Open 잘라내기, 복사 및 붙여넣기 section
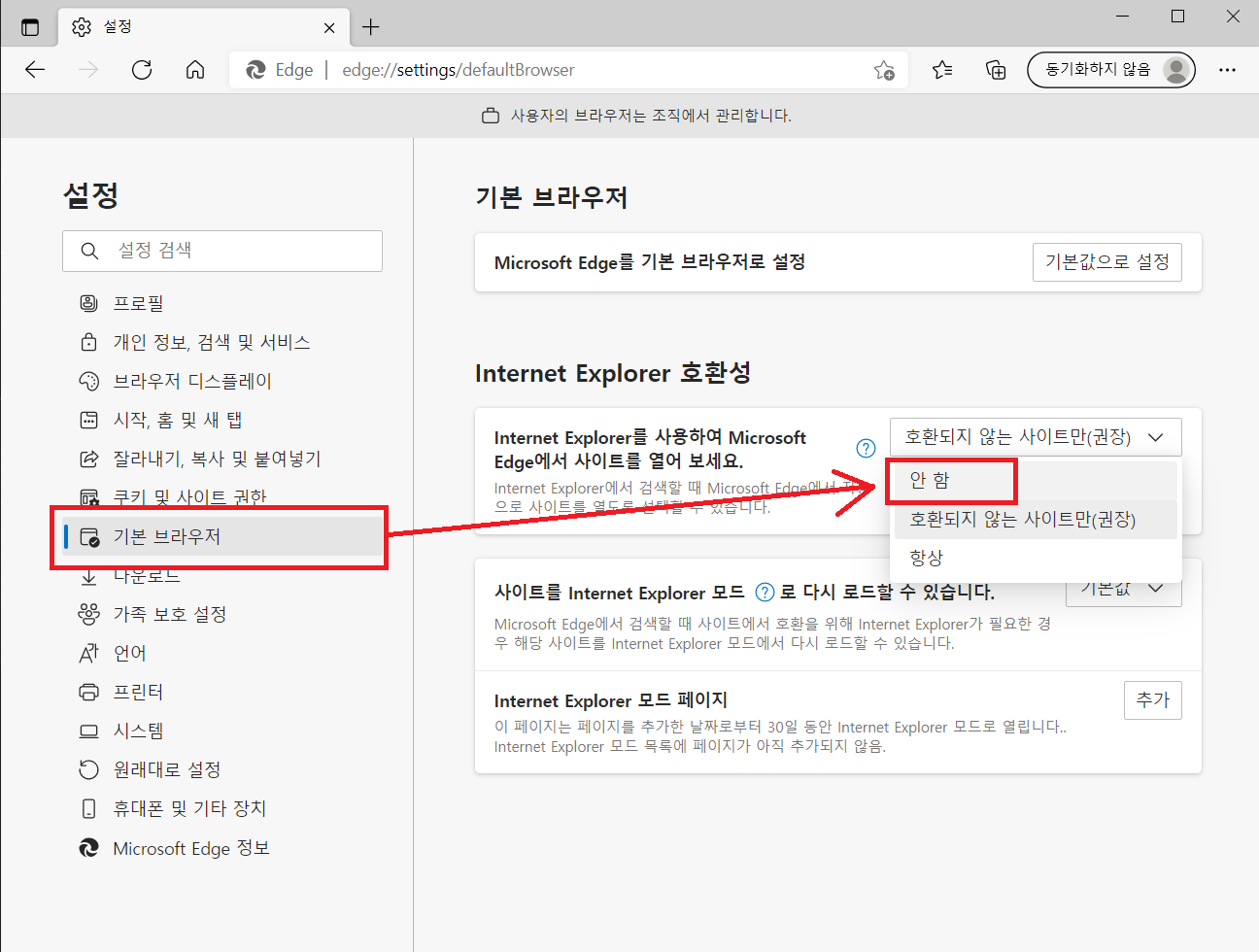The height and width of the screenshot is (952, 1259). click(222, 459)
